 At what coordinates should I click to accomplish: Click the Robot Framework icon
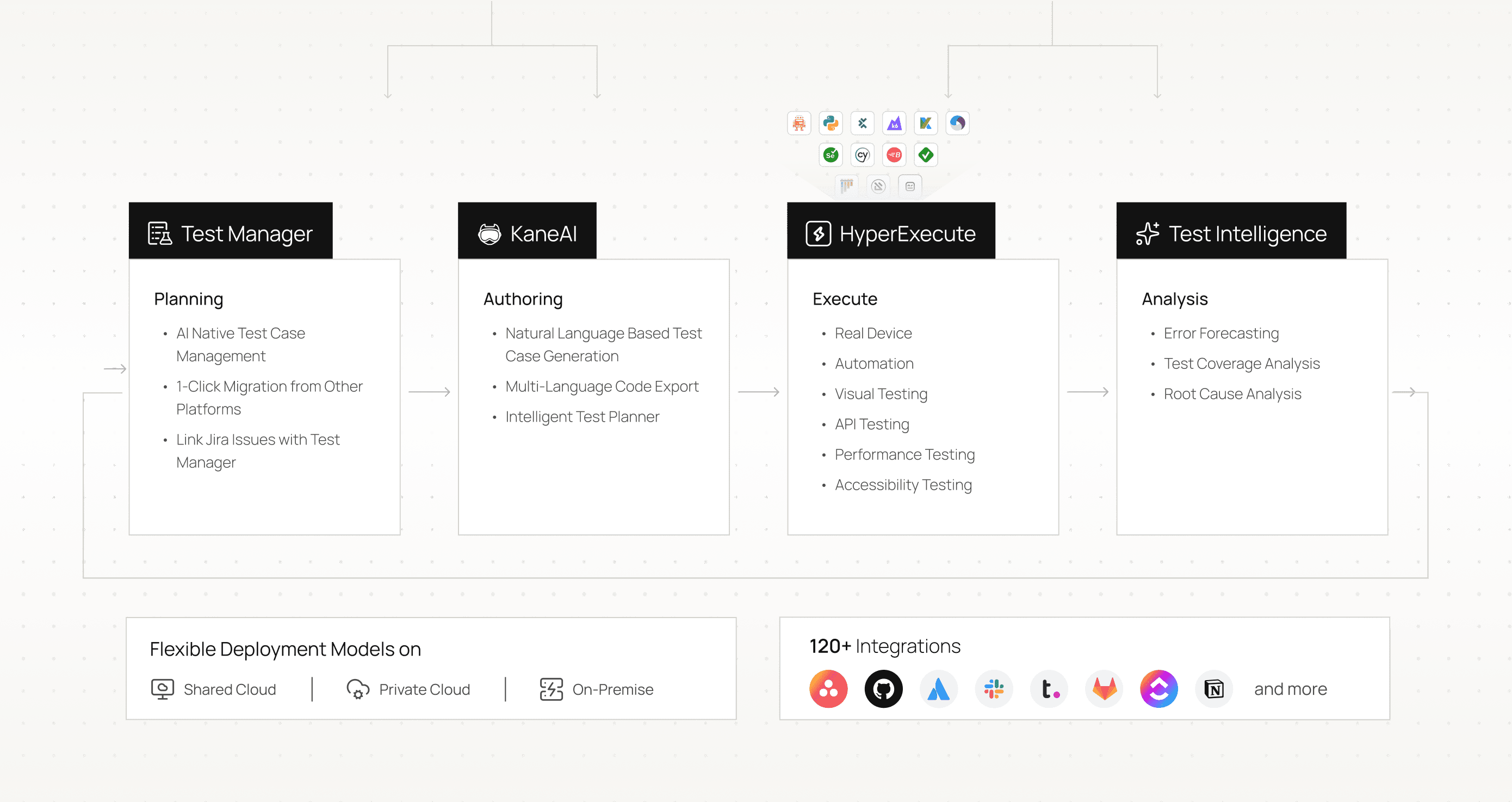[x=798, y=124]
